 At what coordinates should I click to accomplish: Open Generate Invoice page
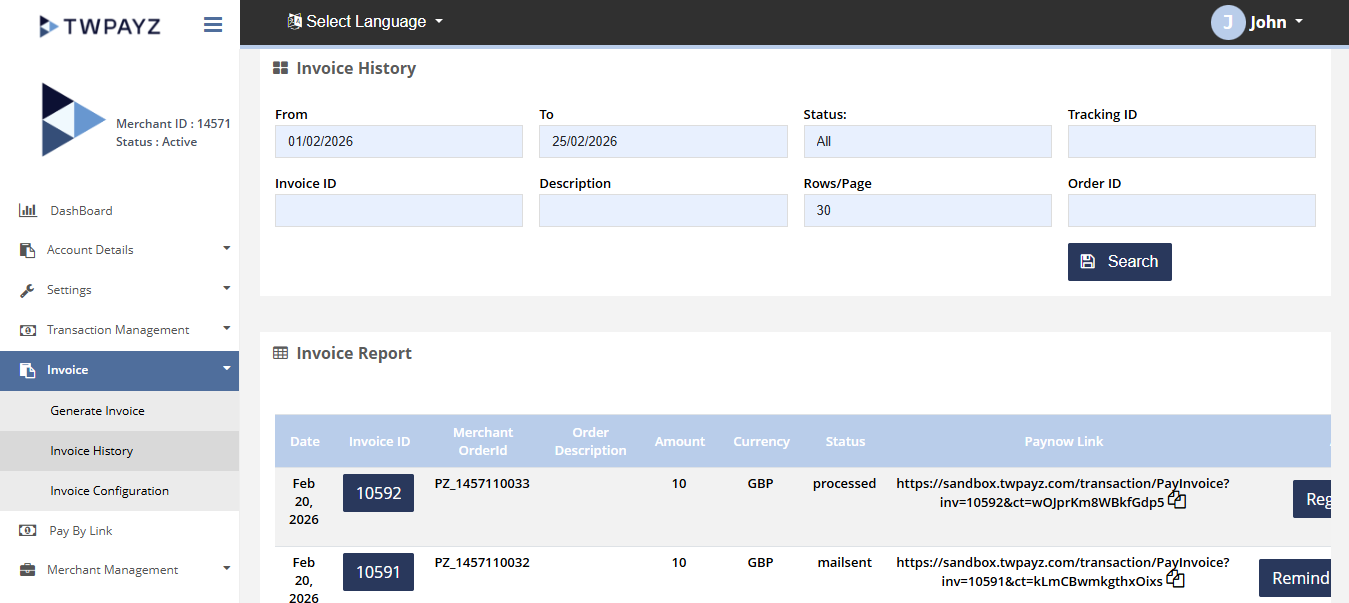pos(98,411)
